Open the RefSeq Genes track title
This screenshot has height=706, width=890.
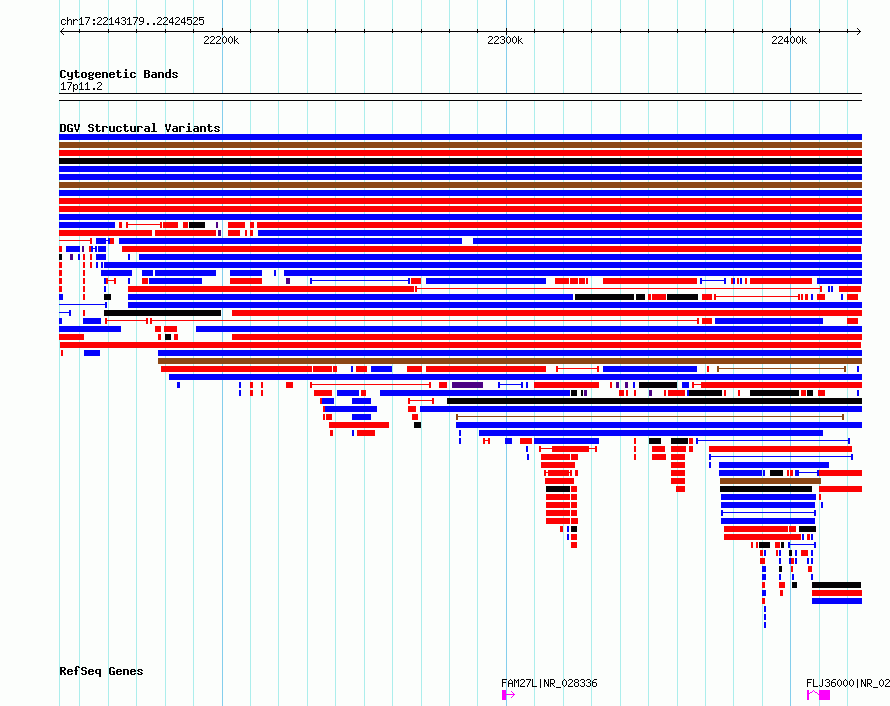coord(101,671)
